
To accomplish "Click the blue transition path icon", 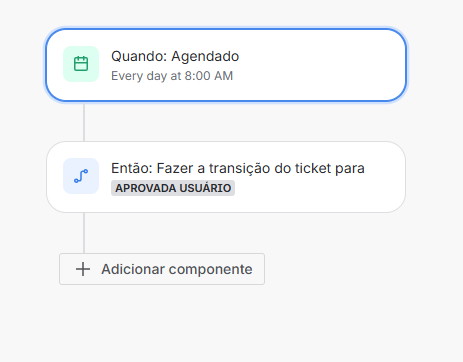I will pos(81,176).
